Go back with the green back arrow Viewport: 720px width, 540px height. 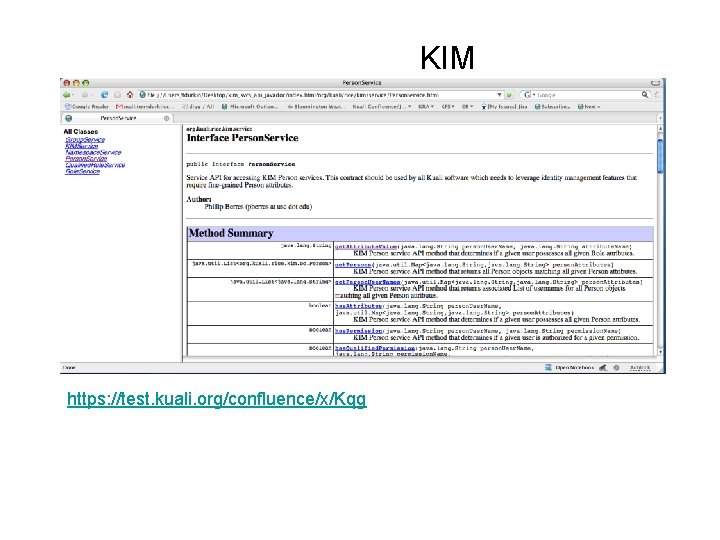pyautogui.click(x=67, y=95)
